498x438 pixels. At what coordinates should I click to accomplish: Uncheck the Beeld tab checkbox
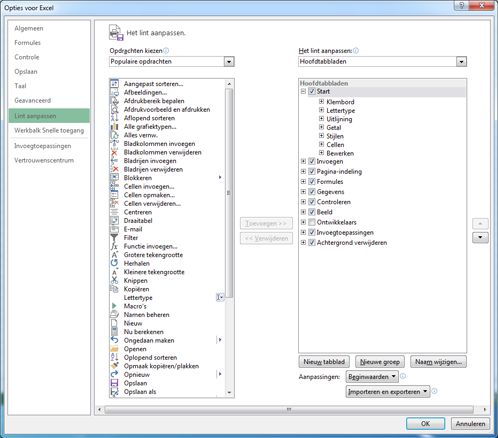click(312, 212)
